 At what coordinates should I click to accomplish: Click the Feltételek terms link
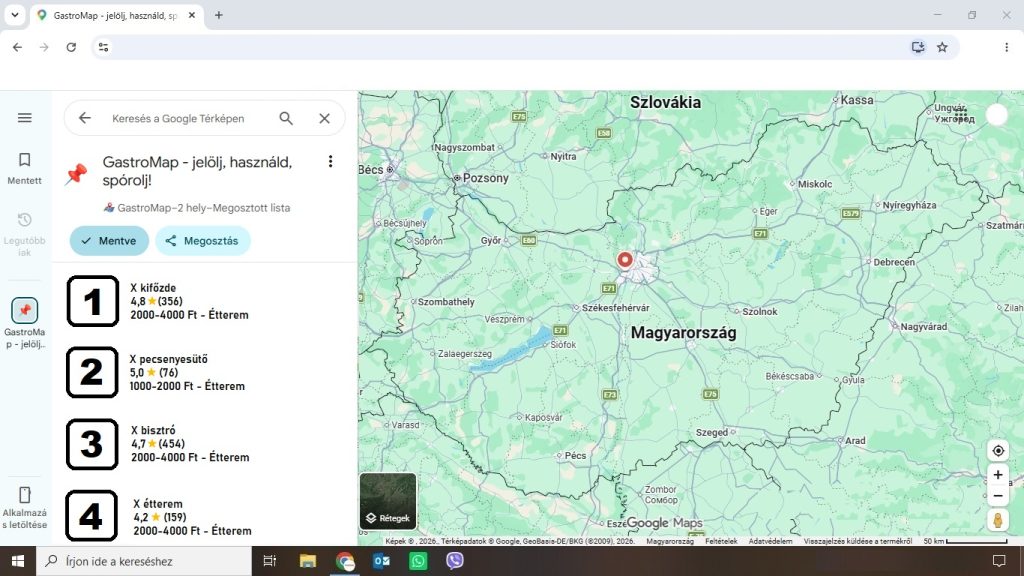click(721, 541)
